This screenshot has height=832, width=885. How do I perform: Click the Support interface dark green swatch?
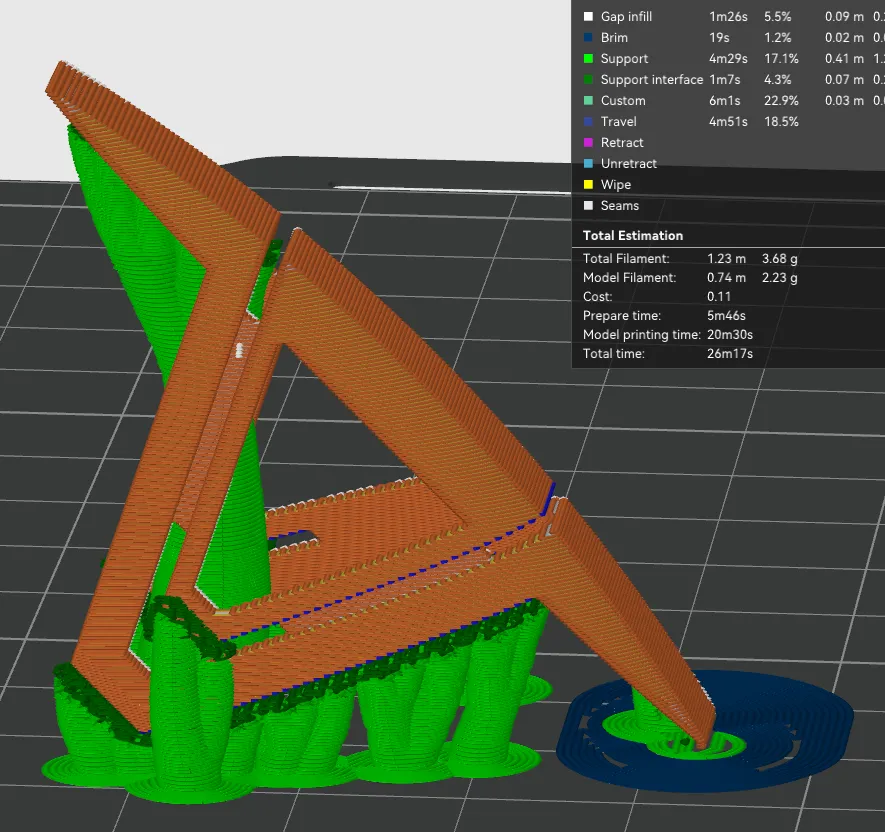click(588, 80)
